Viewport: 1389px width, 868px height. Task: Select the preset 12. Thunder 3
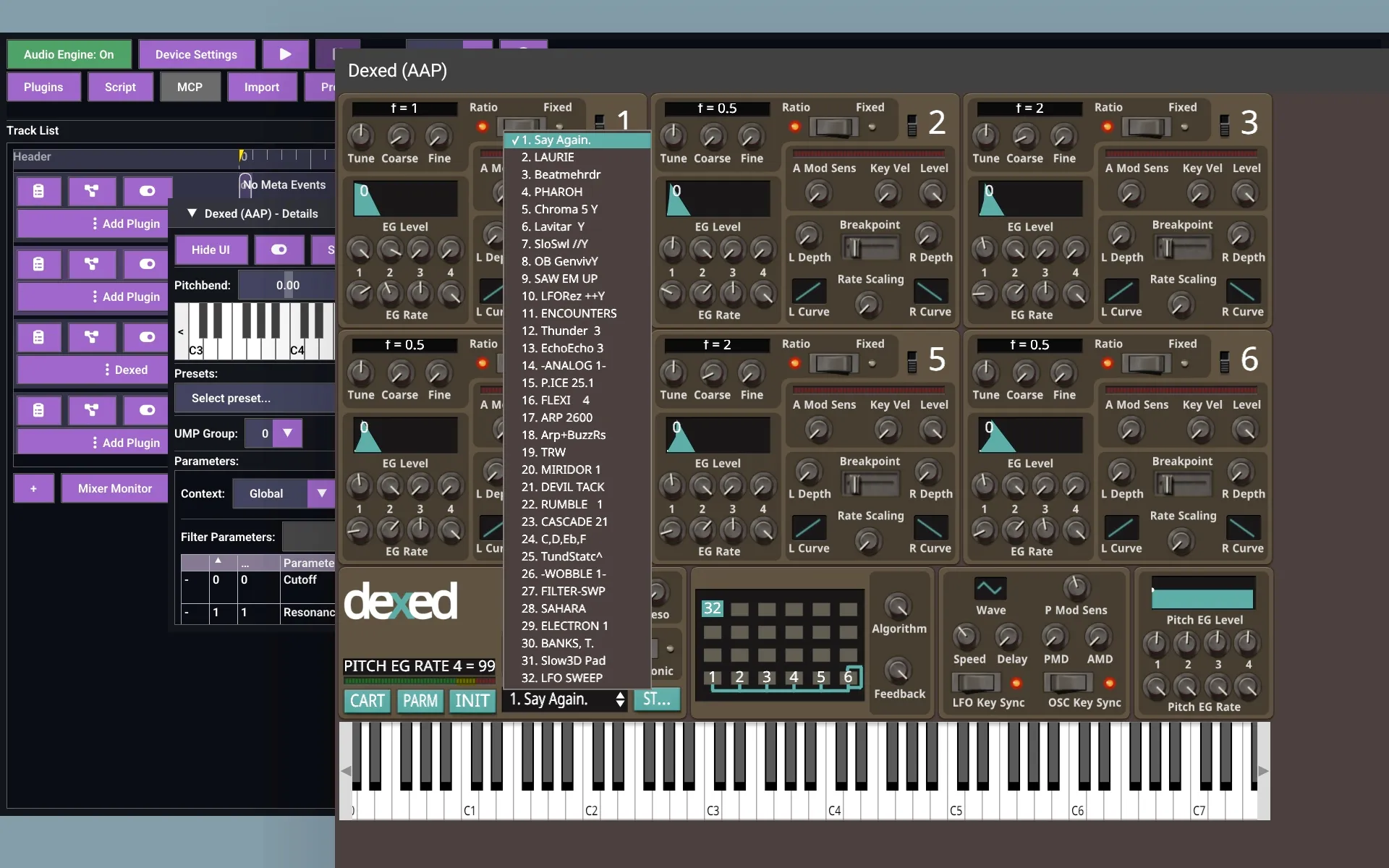pyautogui.click(x=561, y=331)
